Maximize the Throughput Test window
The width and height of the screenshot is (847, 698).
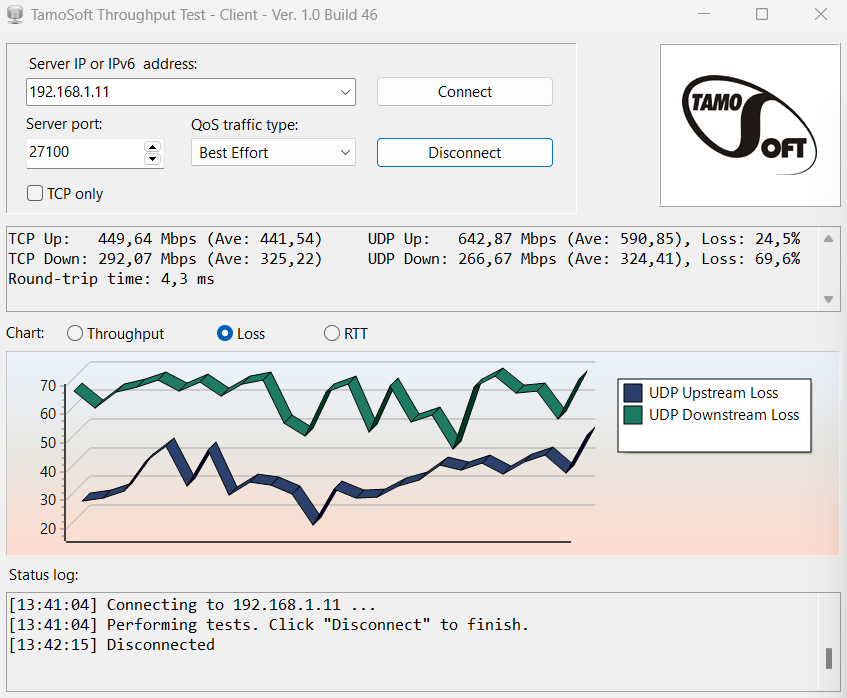(x=762, y=14)
